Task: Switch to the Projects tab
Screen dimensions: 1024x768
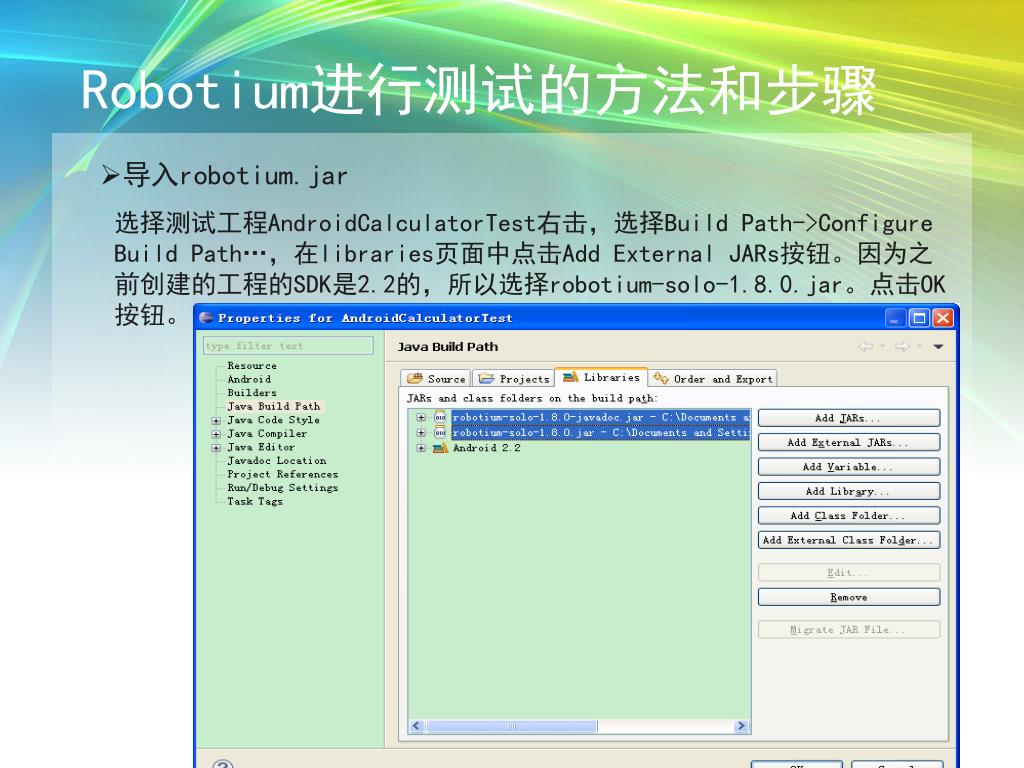Action: (514, 378)
